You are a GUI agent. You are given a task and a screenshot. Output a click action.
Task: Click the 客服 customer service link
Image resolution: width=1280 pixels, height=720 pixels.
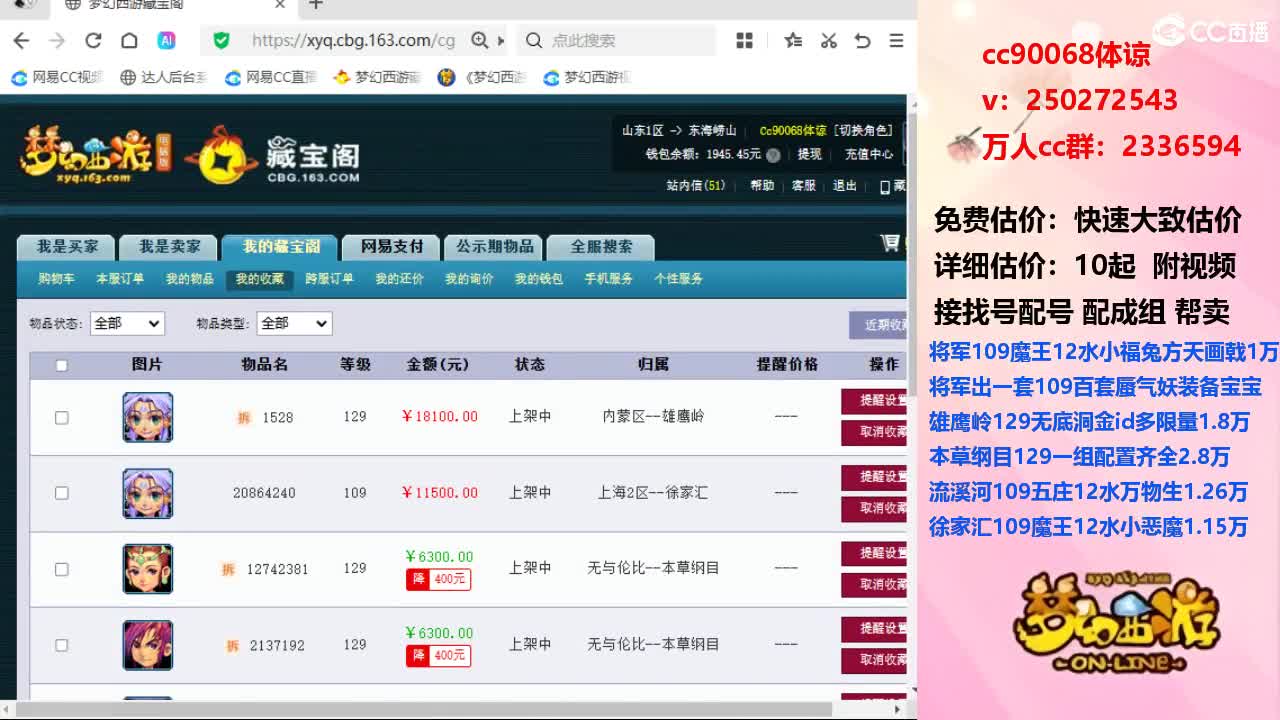coord(804,186)
